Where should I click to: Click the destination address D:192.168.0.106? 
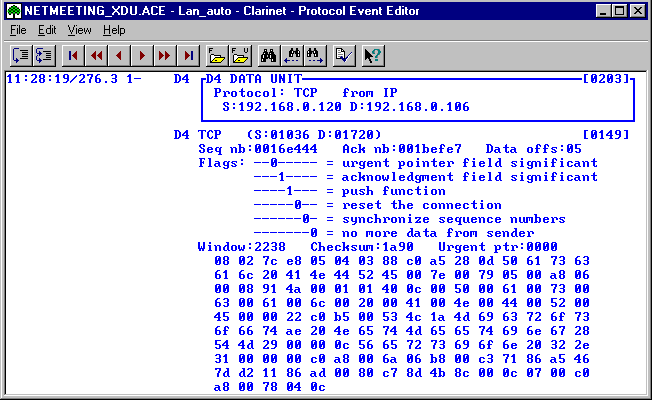[x=410, y=107]
